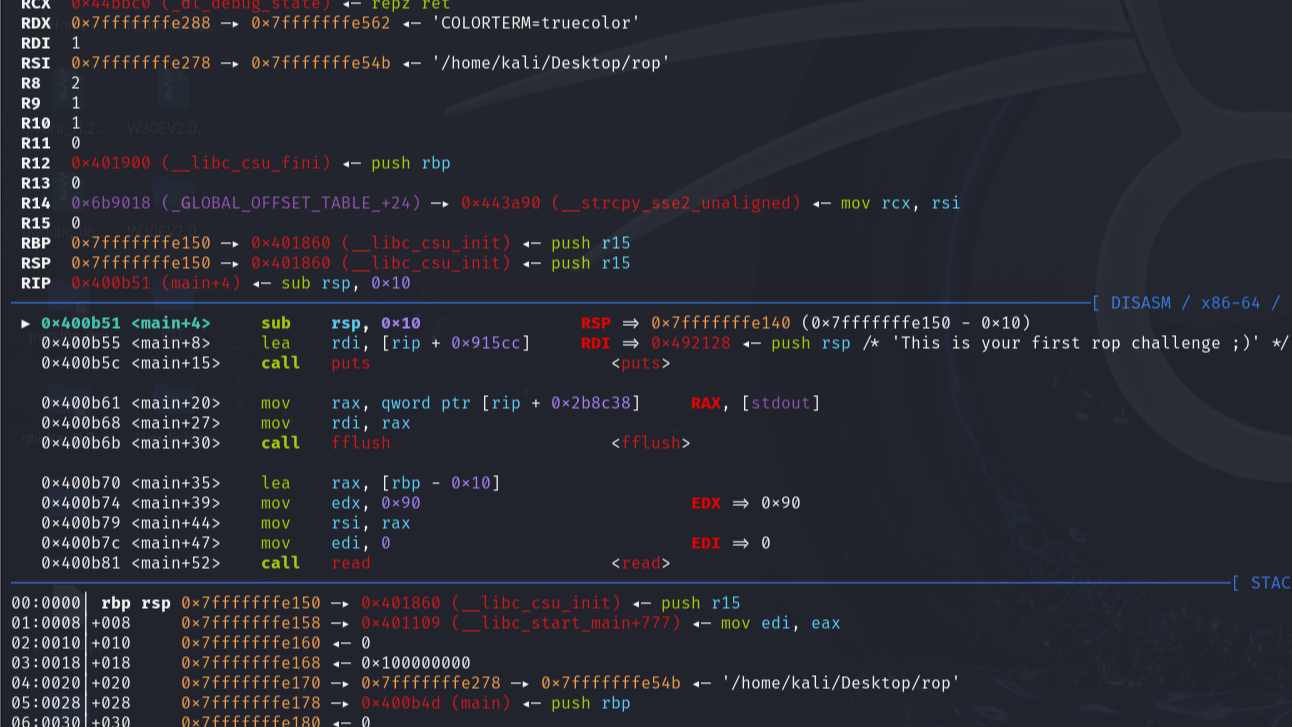Select stack address 0x7fffffffe180 in row 06

point(251,721)
